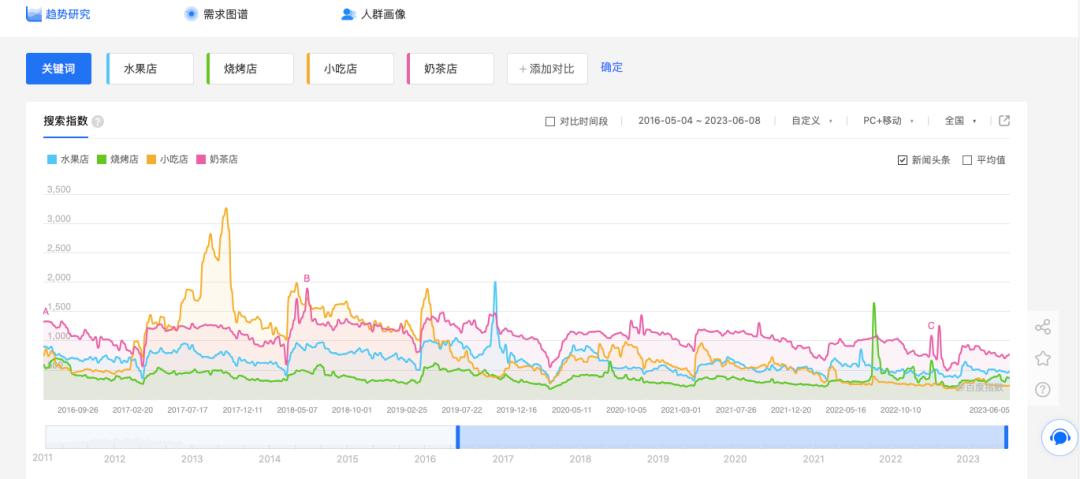Click the year 2020 on overview timeline

tap(736, 459)
